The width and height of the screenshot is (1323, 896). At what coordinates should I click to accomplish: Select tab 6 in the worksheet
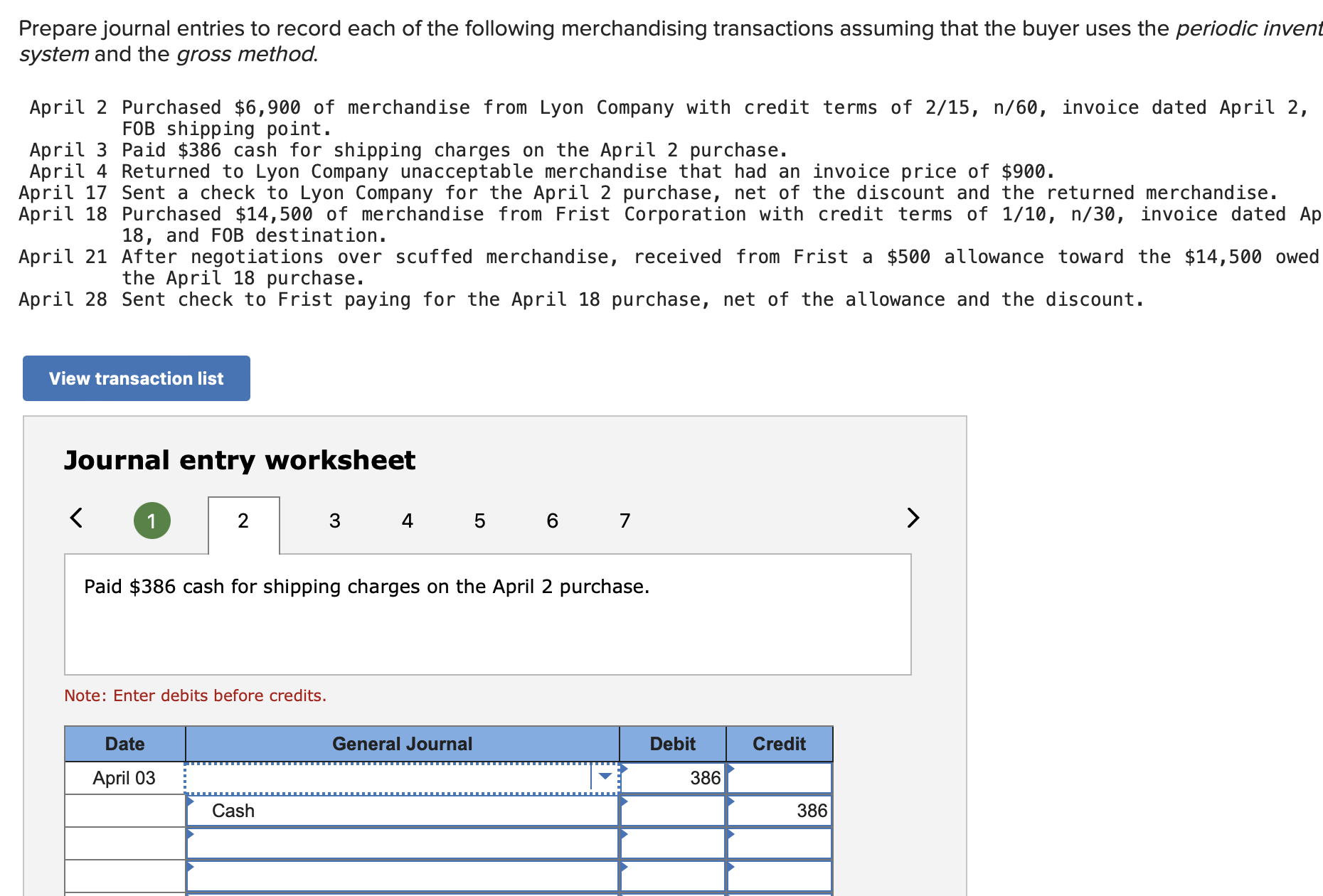(552, 521)
